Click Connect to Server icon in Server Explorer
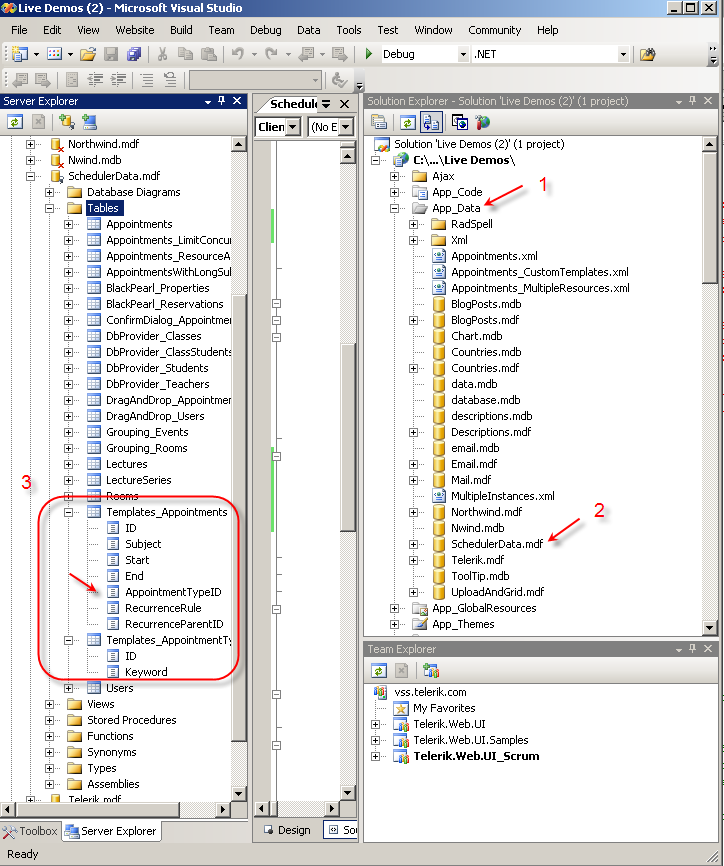The width and height of the screenshot is (724, 866). tap(89, 122)
